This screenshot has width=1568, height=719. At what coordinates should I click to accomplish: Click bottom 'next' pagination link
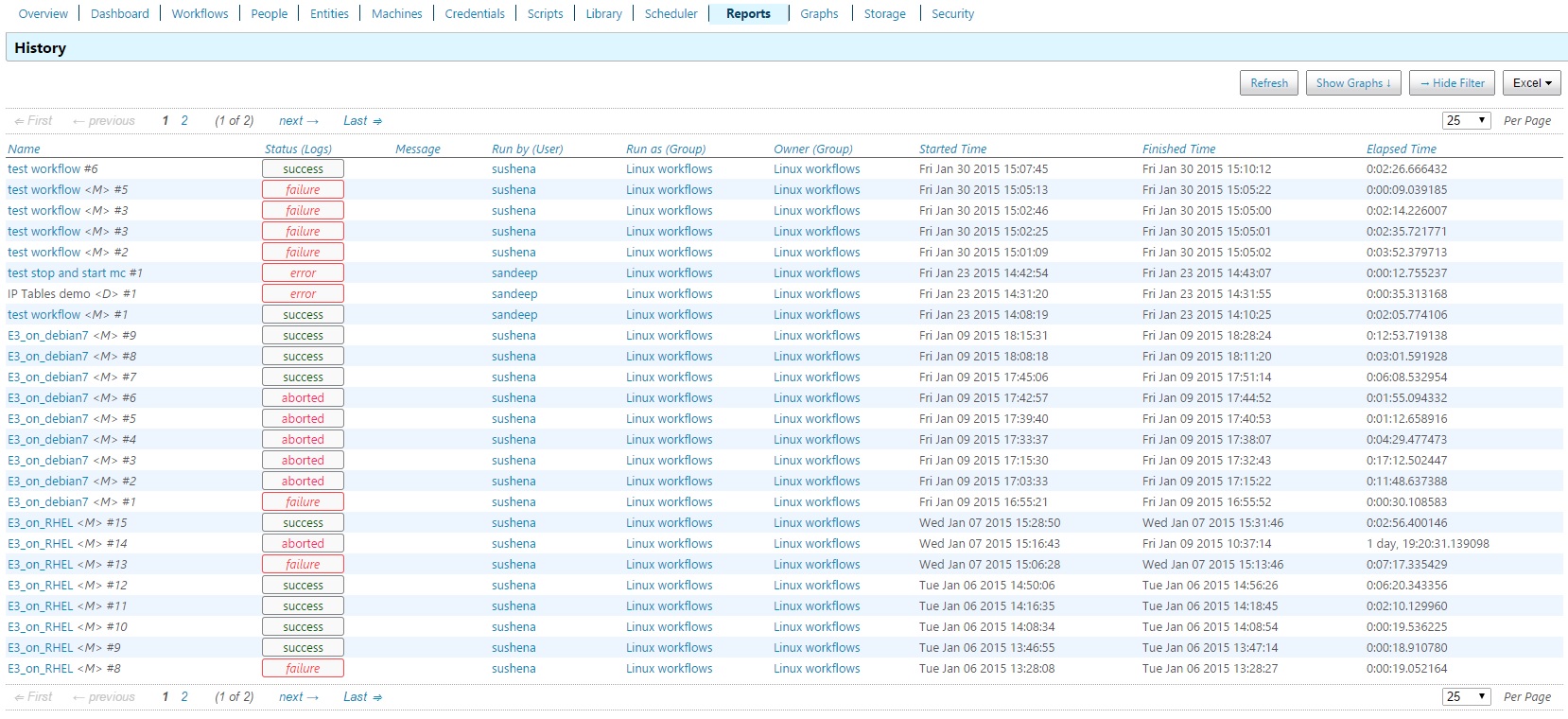coord(299,696)
